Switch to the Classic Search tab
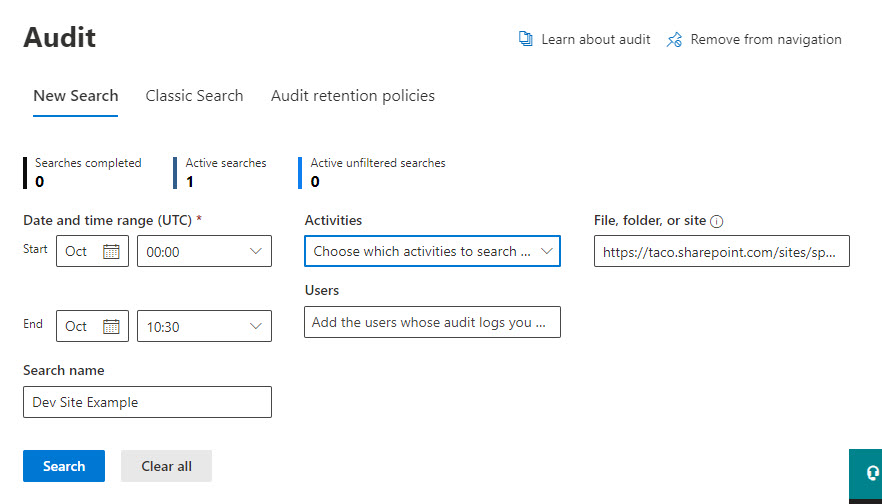The height and width of the screenshot is (504, 882). click(x=194, y=96)
